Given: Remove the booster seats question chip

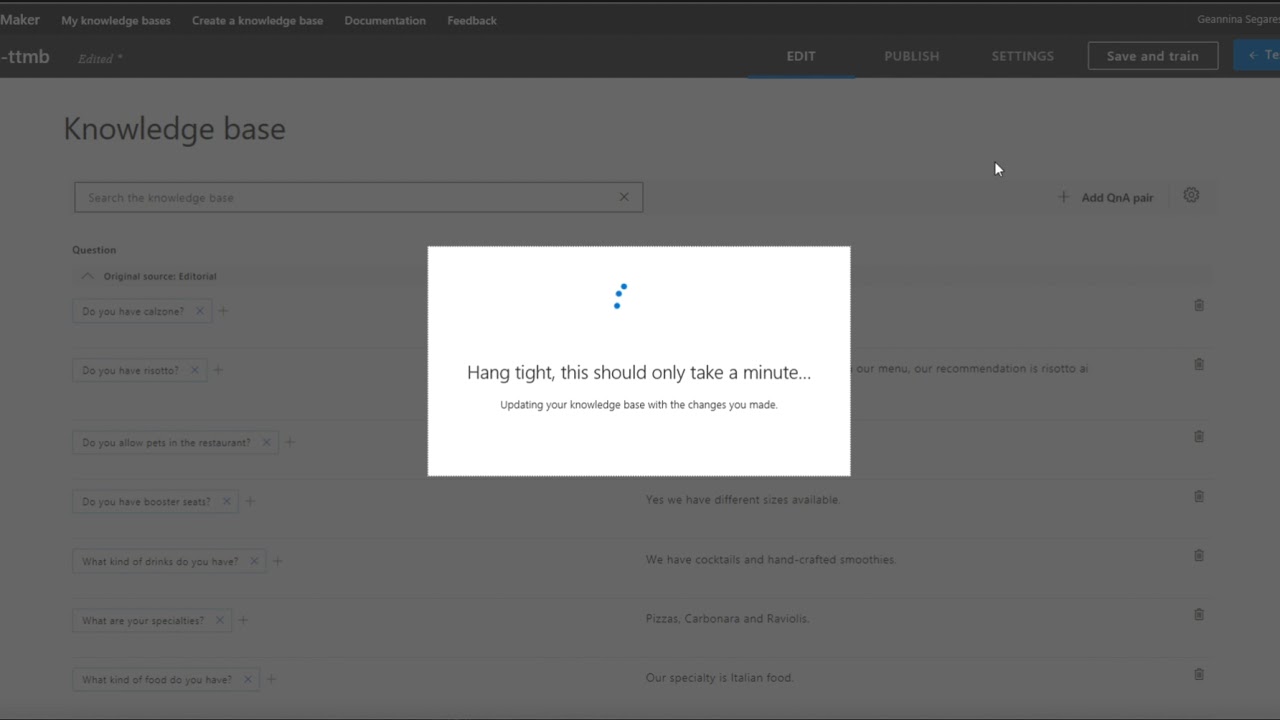Looking at the screenshot, I should [226, 501].
